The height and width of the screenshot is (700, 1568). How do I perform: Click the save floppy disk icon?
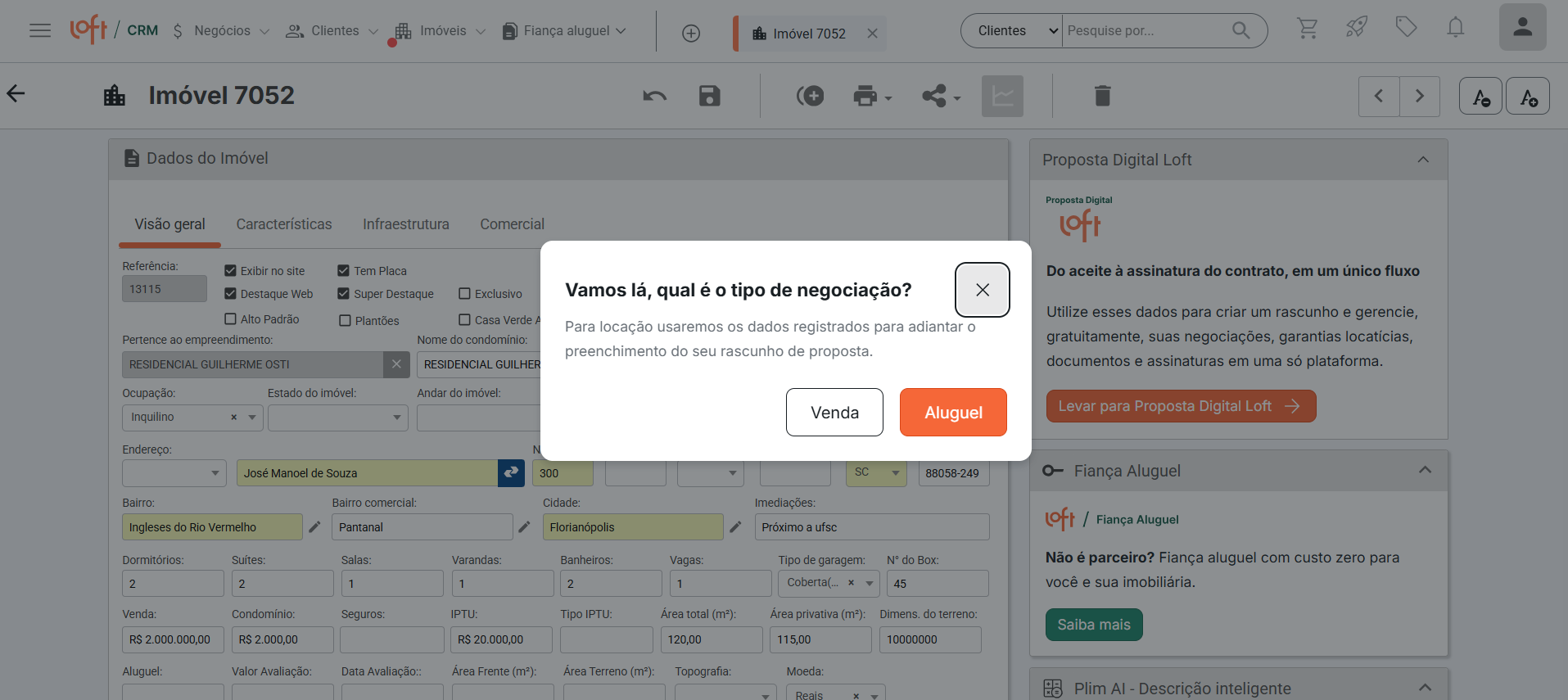(x=709, y=96)
